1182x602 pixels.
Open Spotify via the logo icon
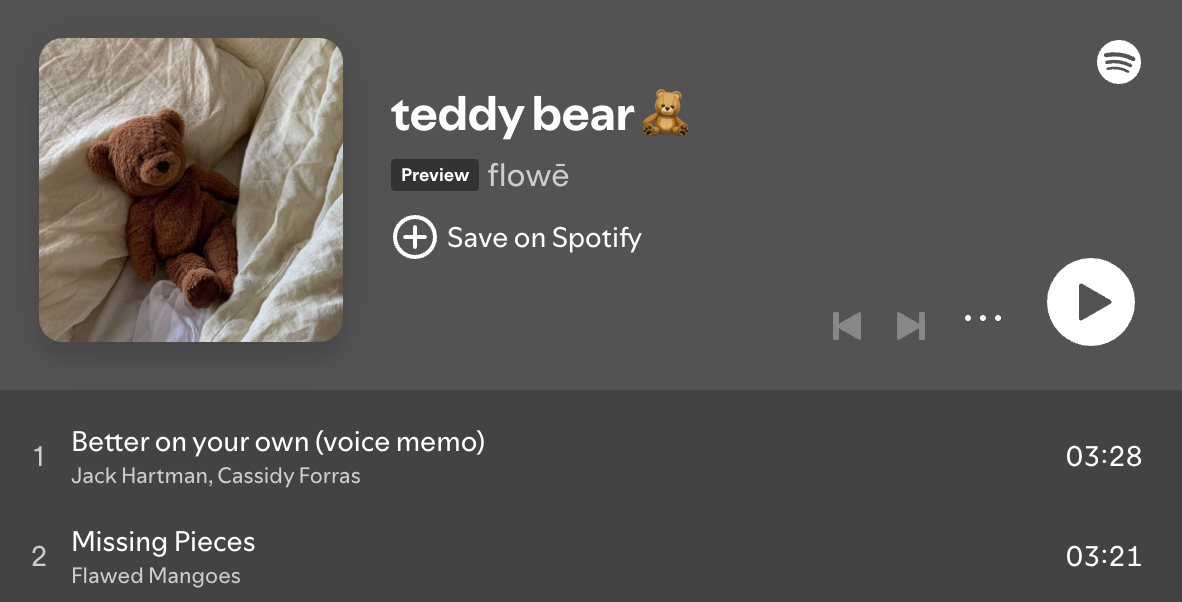(x=1119, y=62)
